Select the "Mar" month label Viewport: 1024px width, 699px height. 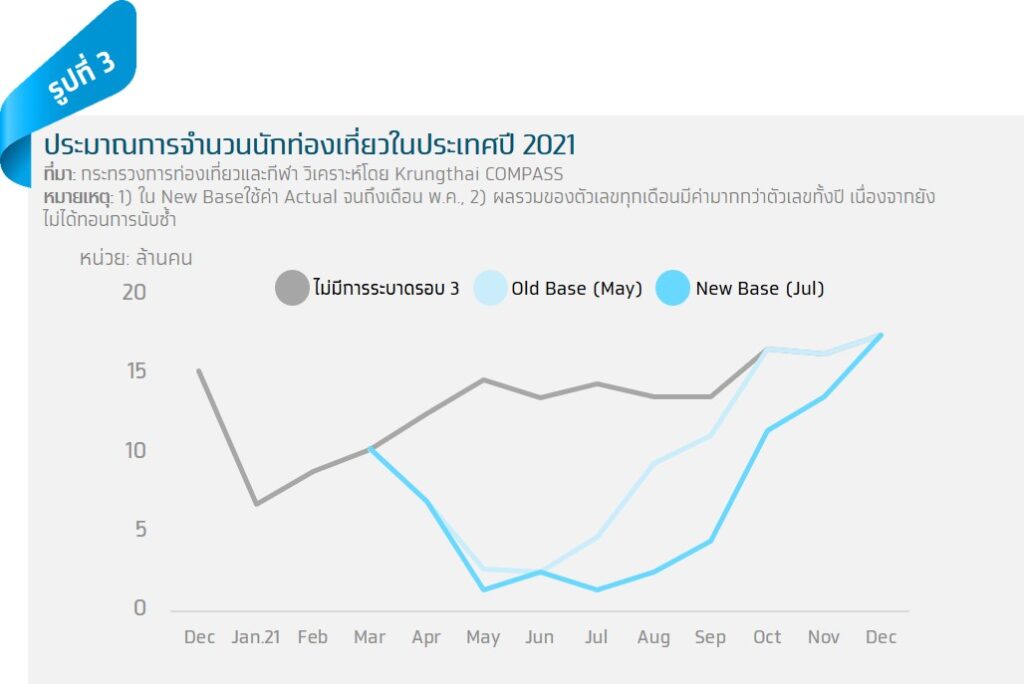[370, 637]
